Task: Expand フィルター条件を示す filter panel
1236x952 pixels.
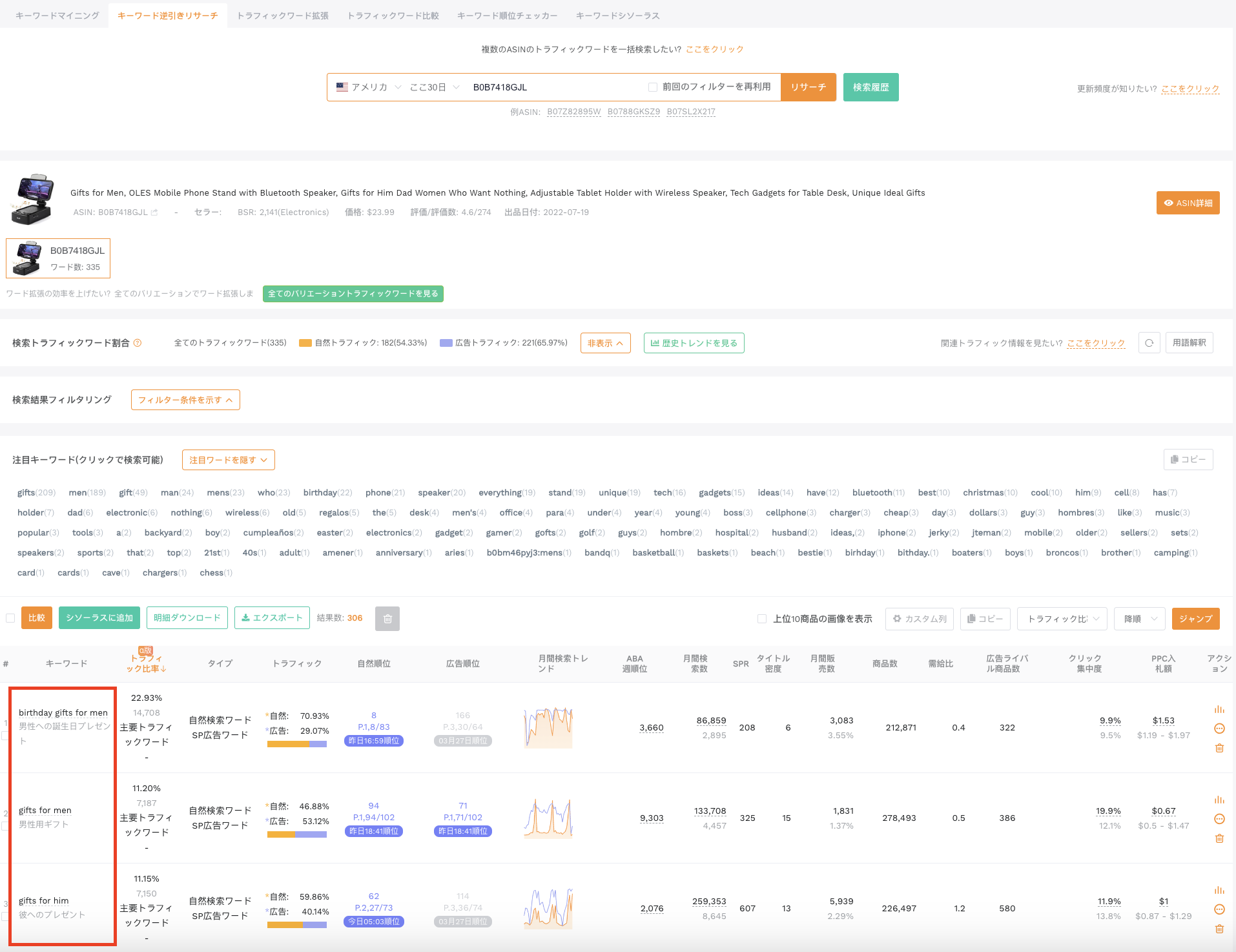Action: [x=185, y=400]
